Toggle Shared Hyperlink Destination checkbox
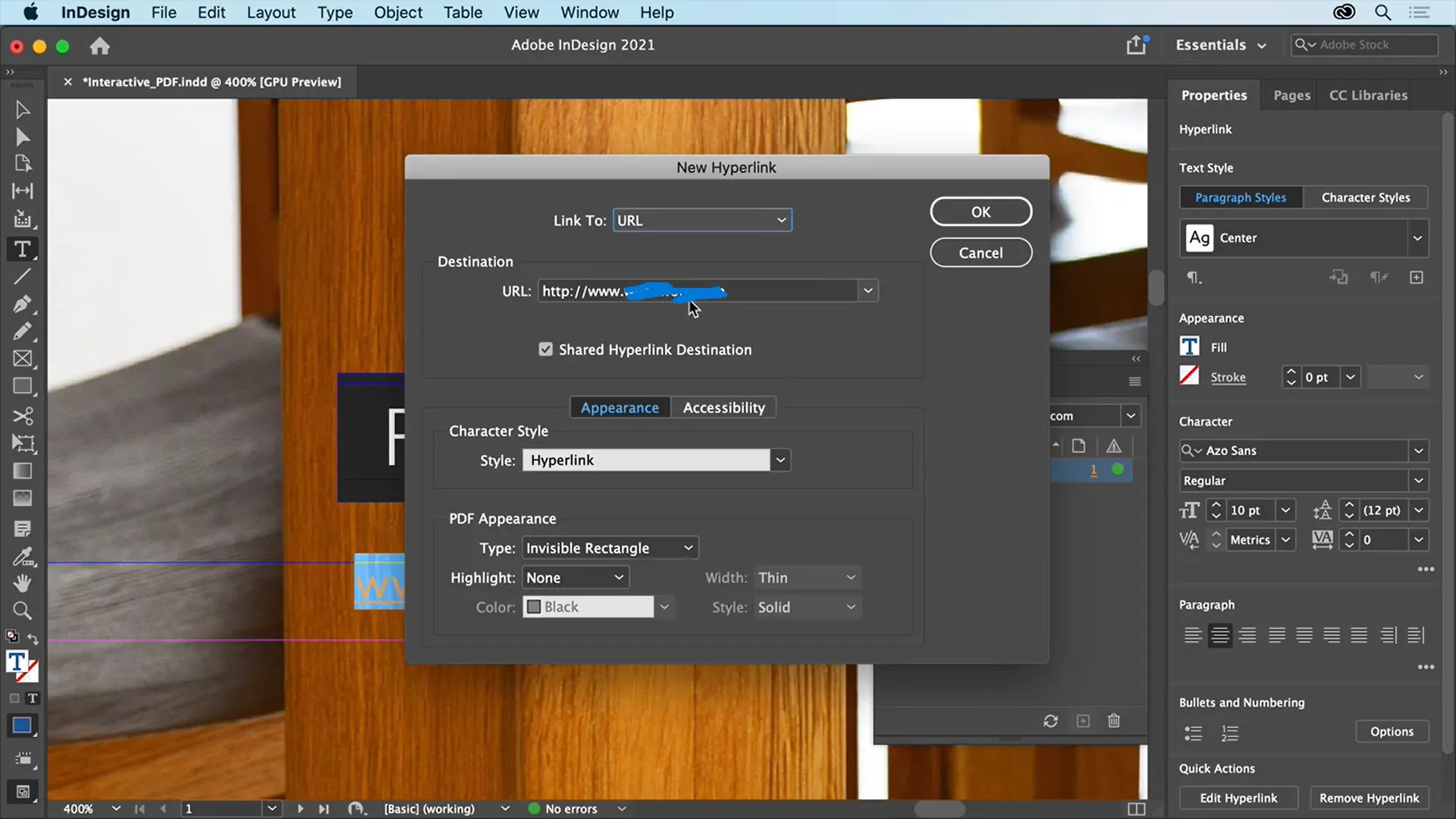 pos(545,349)
